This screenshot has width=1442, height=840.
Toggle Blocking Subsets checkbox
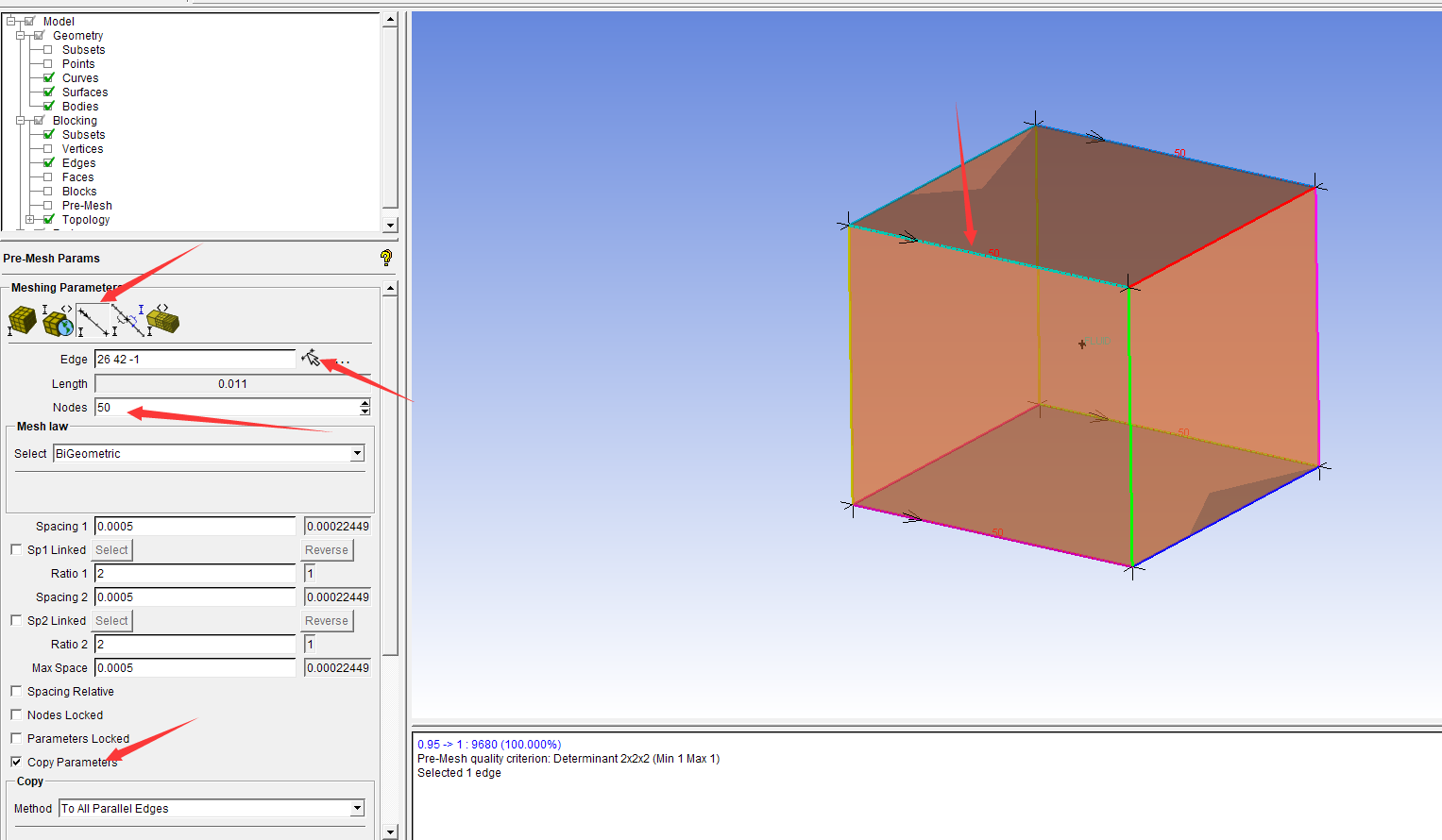coord(48,135)
